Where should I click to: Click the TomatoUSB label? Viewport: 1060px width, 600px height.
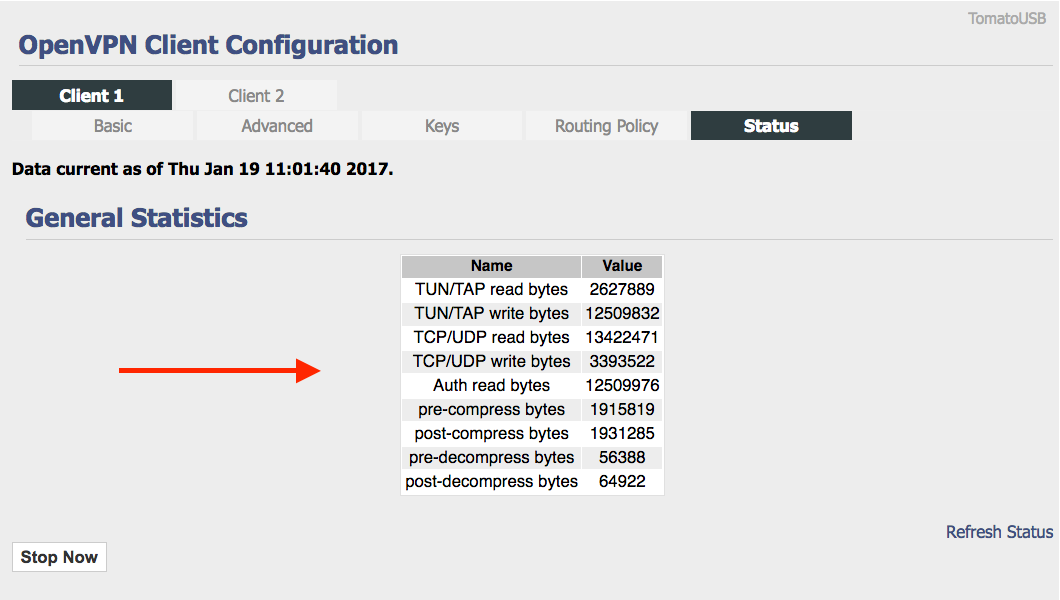1007,18
